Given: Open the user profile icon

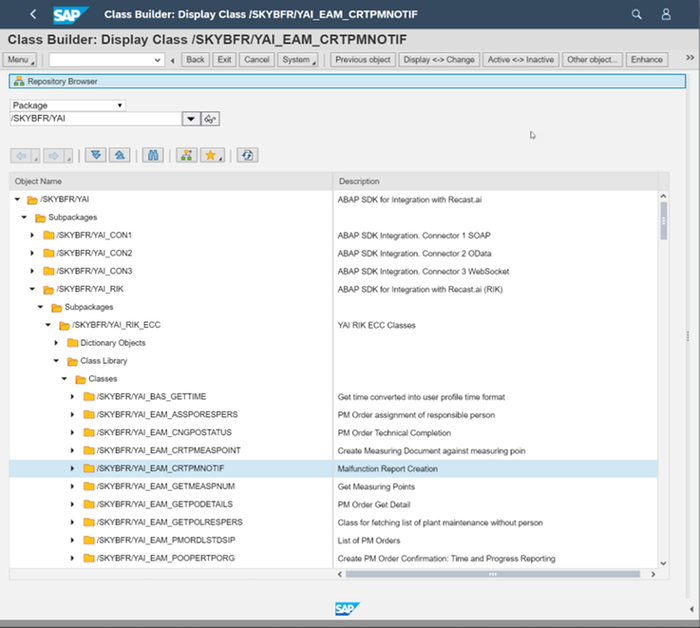Looking at the screenshot, I should point(666,14).
